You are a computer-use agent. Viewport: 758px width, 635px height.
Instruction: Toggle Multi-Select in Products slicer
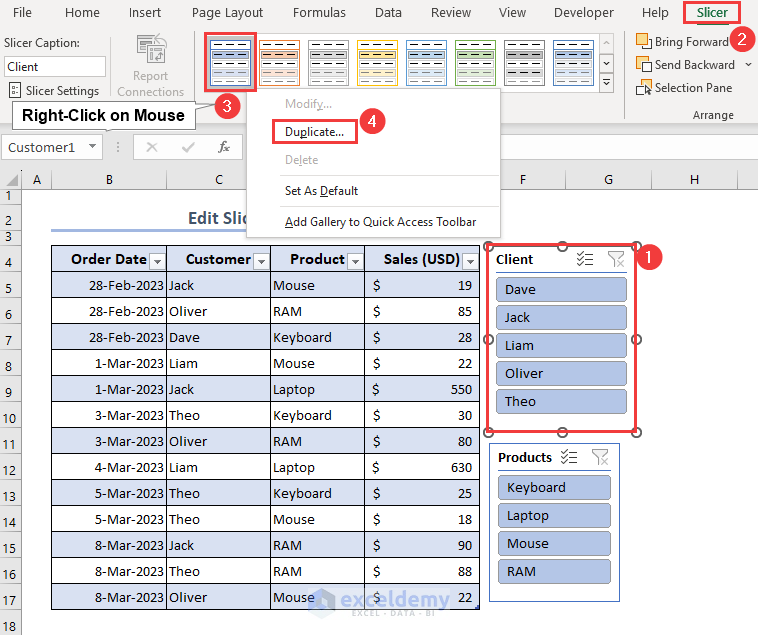tap(569, 457)
